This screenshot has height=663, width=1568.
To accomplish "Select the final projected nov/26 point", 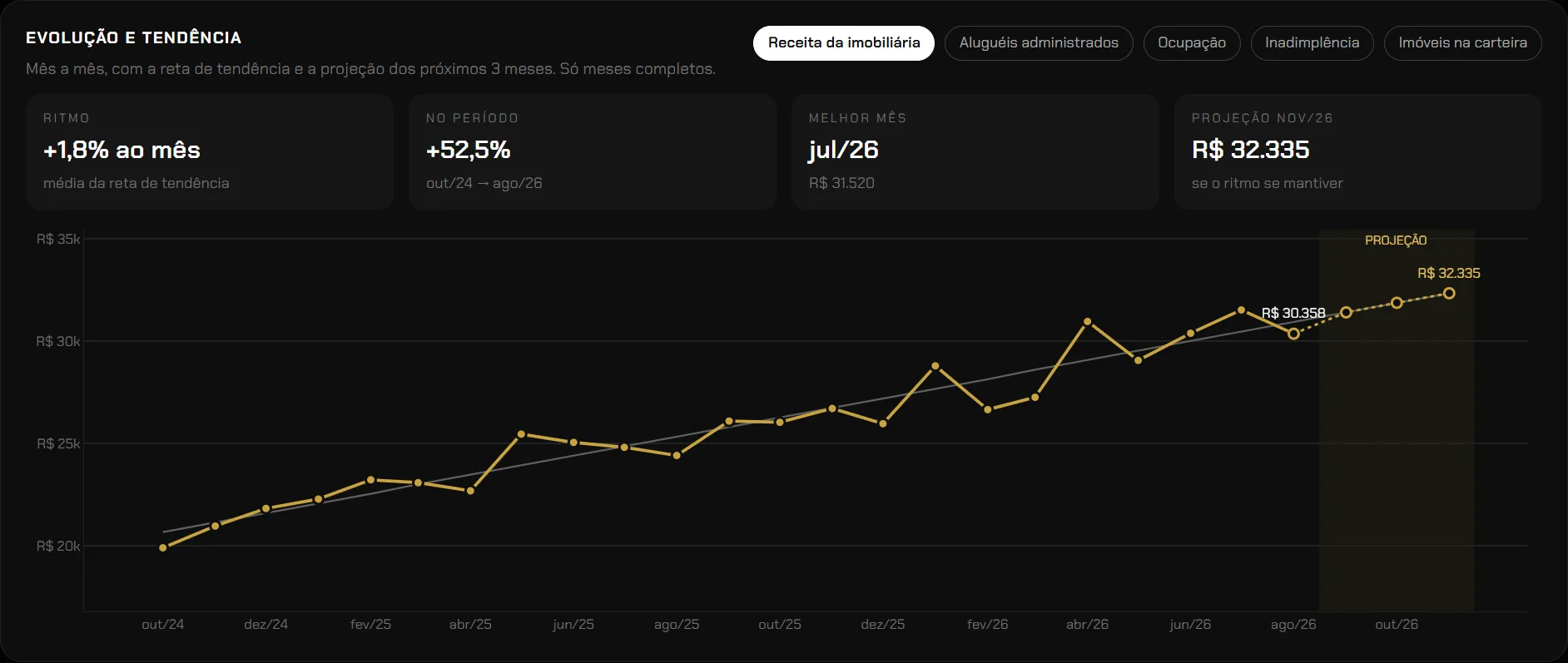I will pyautogui.click(x=1449, y=294).
